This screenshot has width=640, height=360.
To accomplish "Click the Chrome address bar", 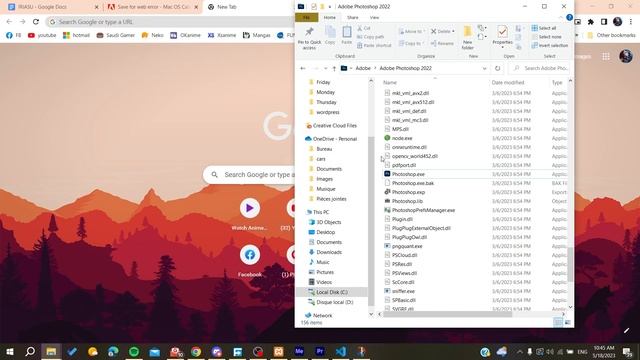I will pos(171,22).
